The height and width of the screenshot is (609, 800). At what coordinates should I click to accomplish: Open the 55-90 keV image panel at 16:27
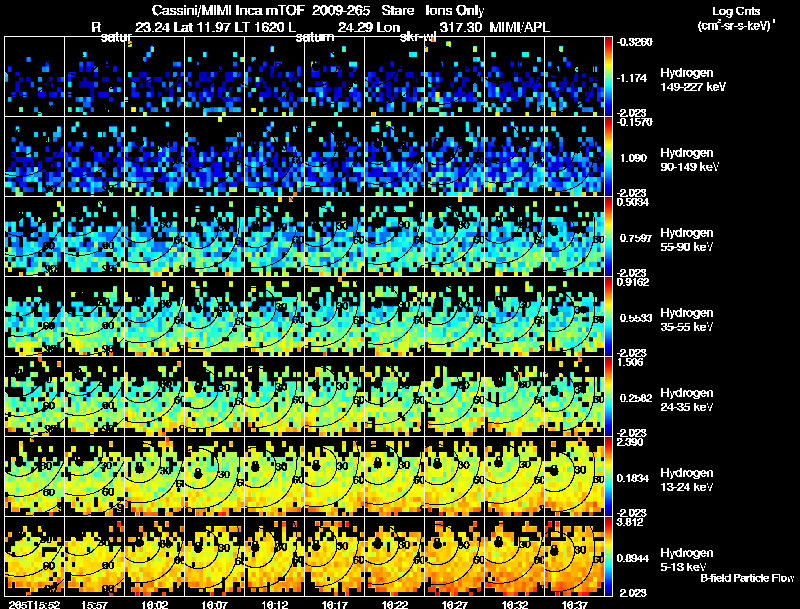[455, 236]
